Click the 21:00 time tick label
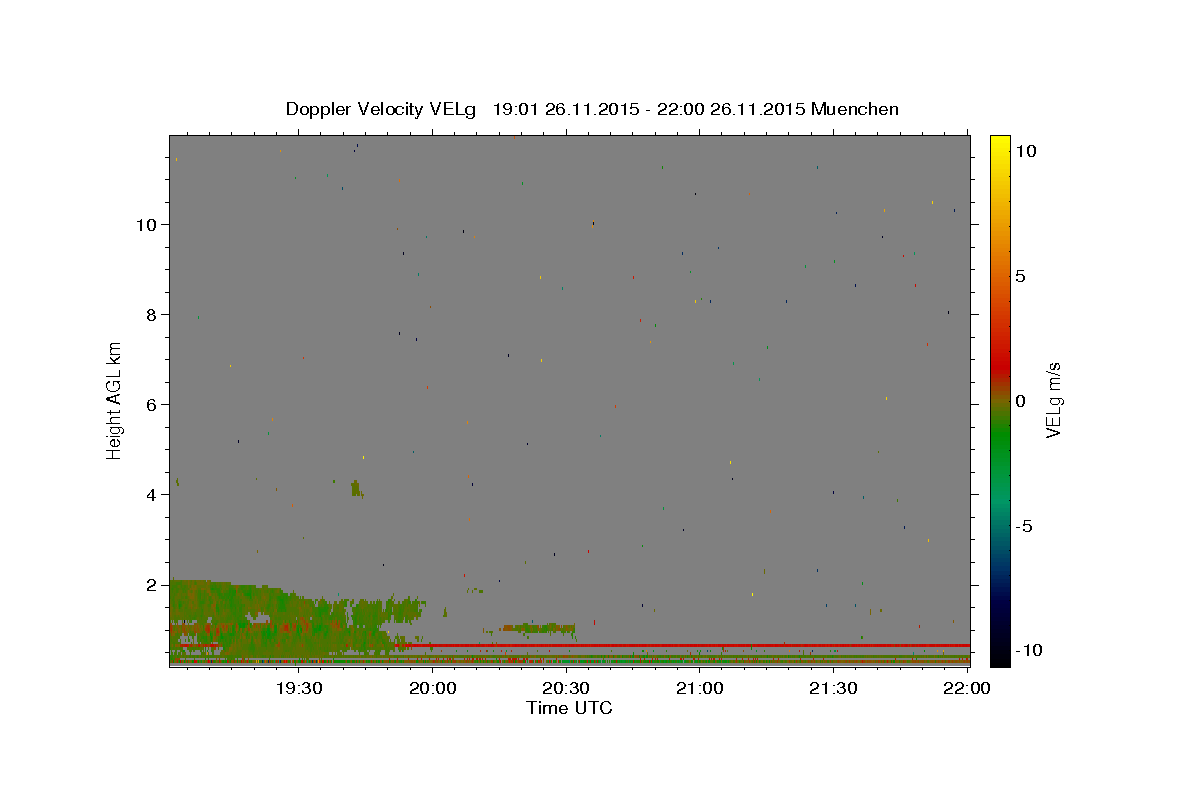1200x800 pixels. [700, 688]
